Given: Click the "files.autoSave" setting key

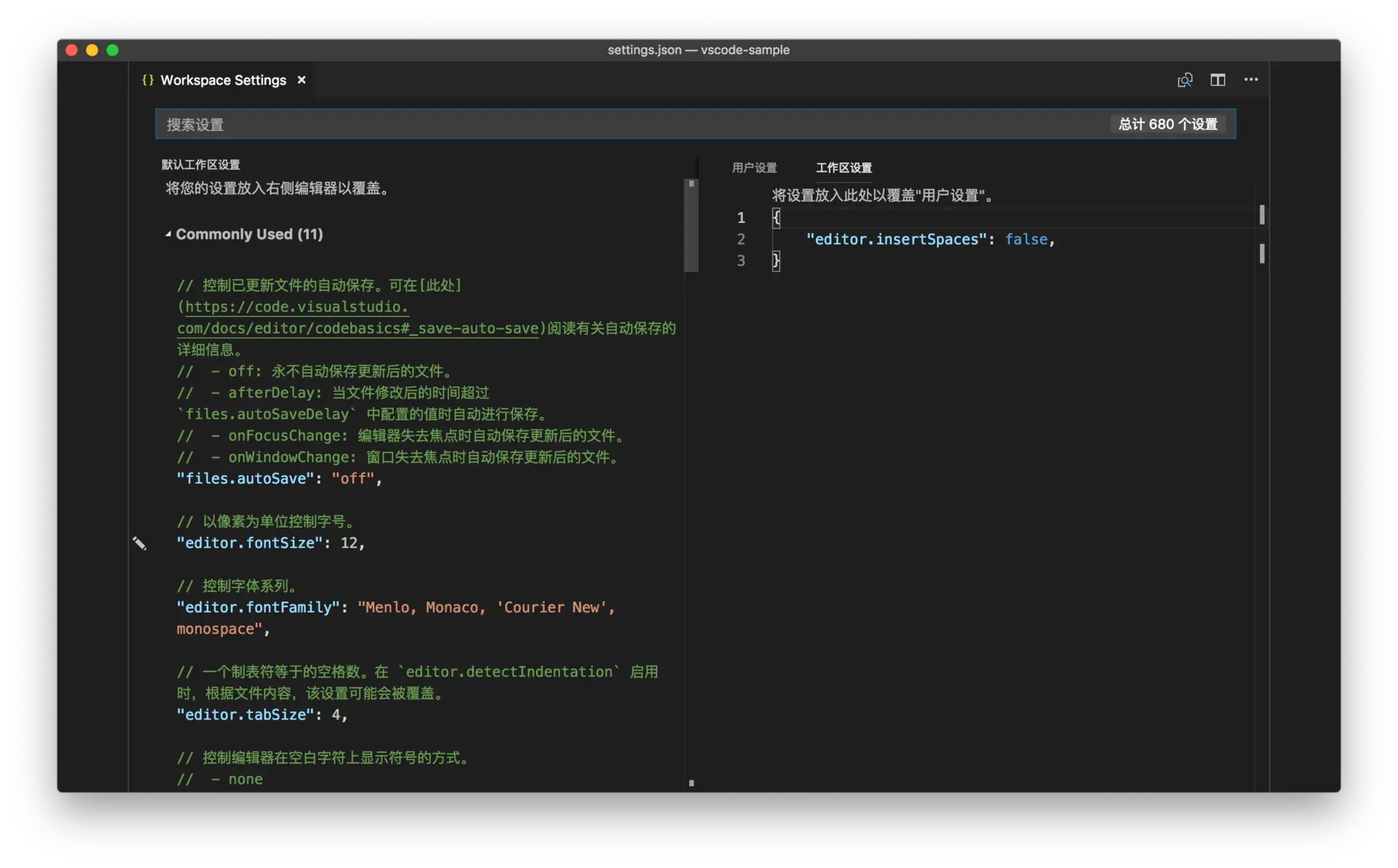Looking at the screenshot, I should pos(245,478).
